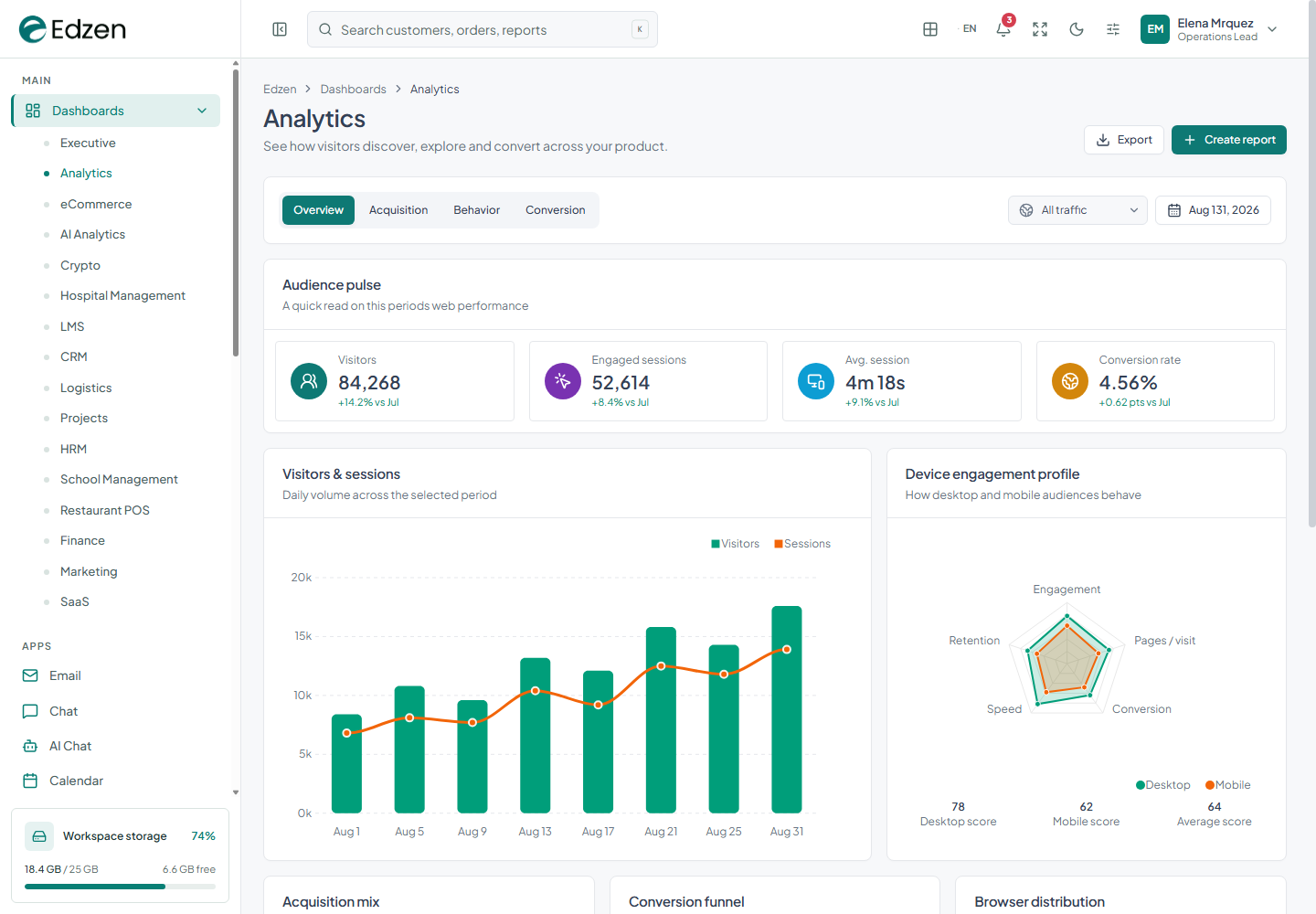The height and width of the screenshot is (914, 1316).
Task: Open the Hospital Management dashboard
Action: point(122,295)
